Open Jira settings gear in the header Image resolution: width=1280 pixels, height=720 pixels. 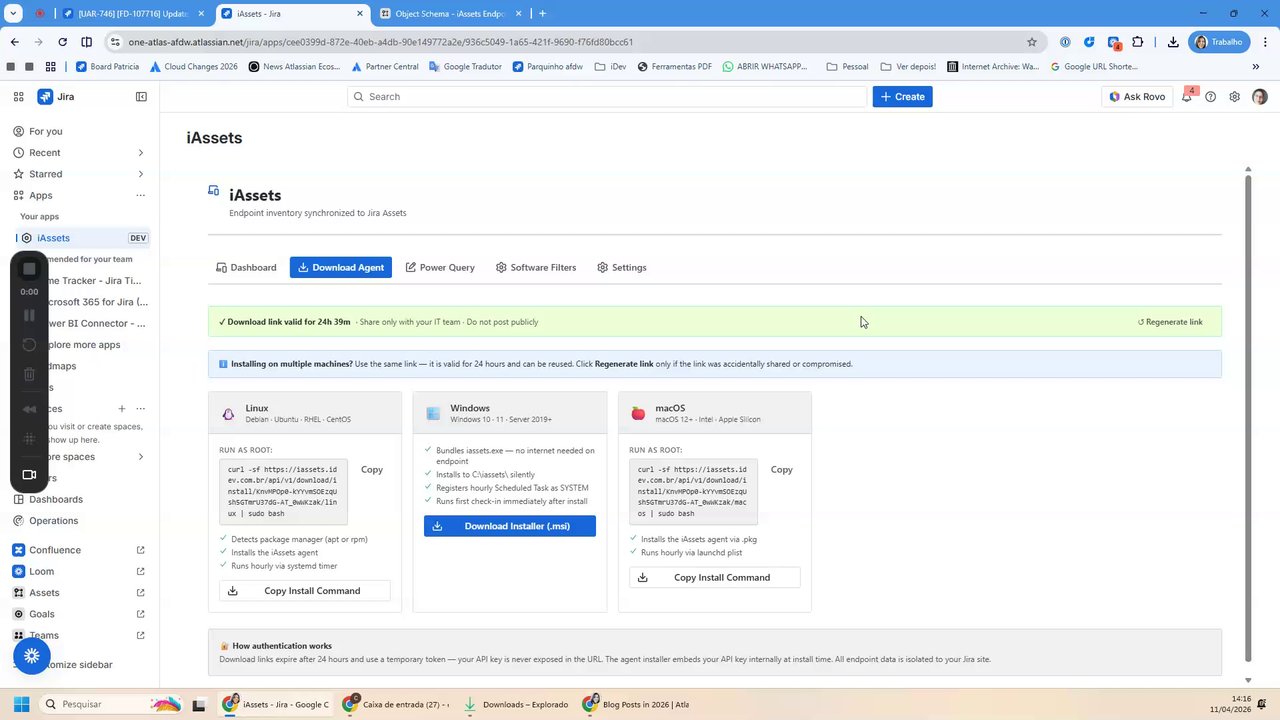pyautogui.click(x=1235, y=97)
